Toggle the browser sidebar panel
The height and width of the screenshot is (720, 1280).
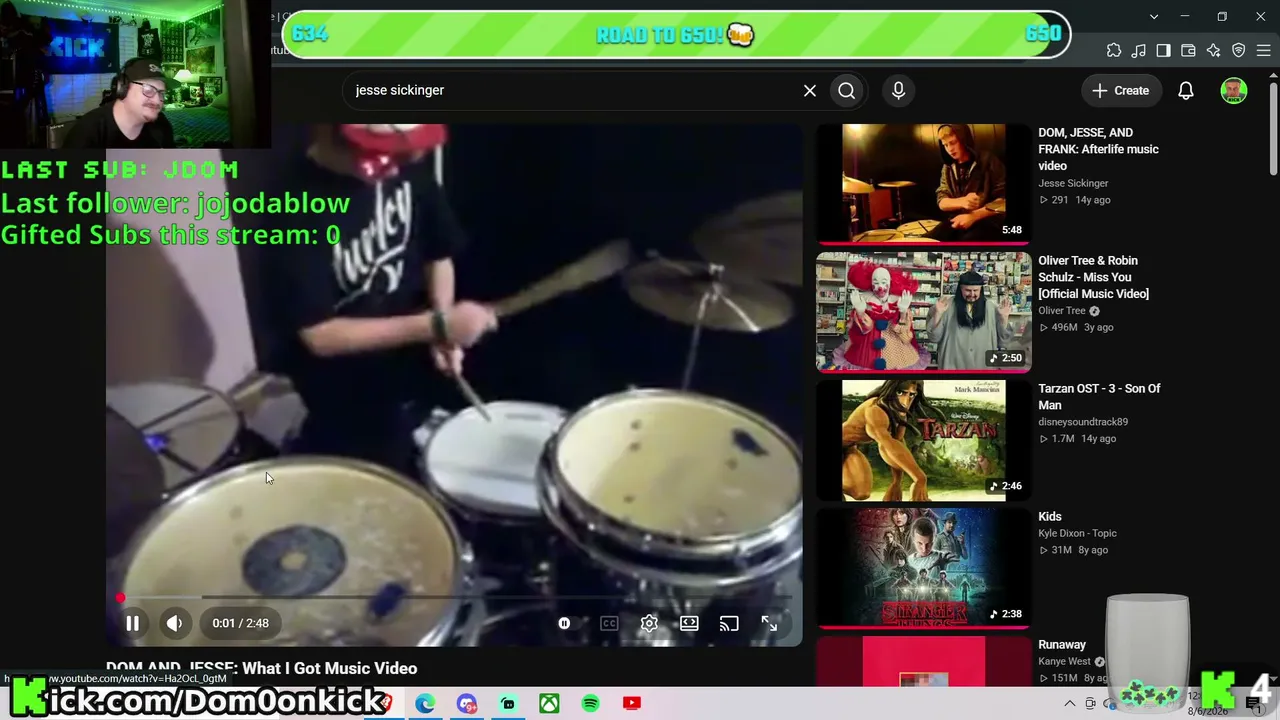(1164, 50)
